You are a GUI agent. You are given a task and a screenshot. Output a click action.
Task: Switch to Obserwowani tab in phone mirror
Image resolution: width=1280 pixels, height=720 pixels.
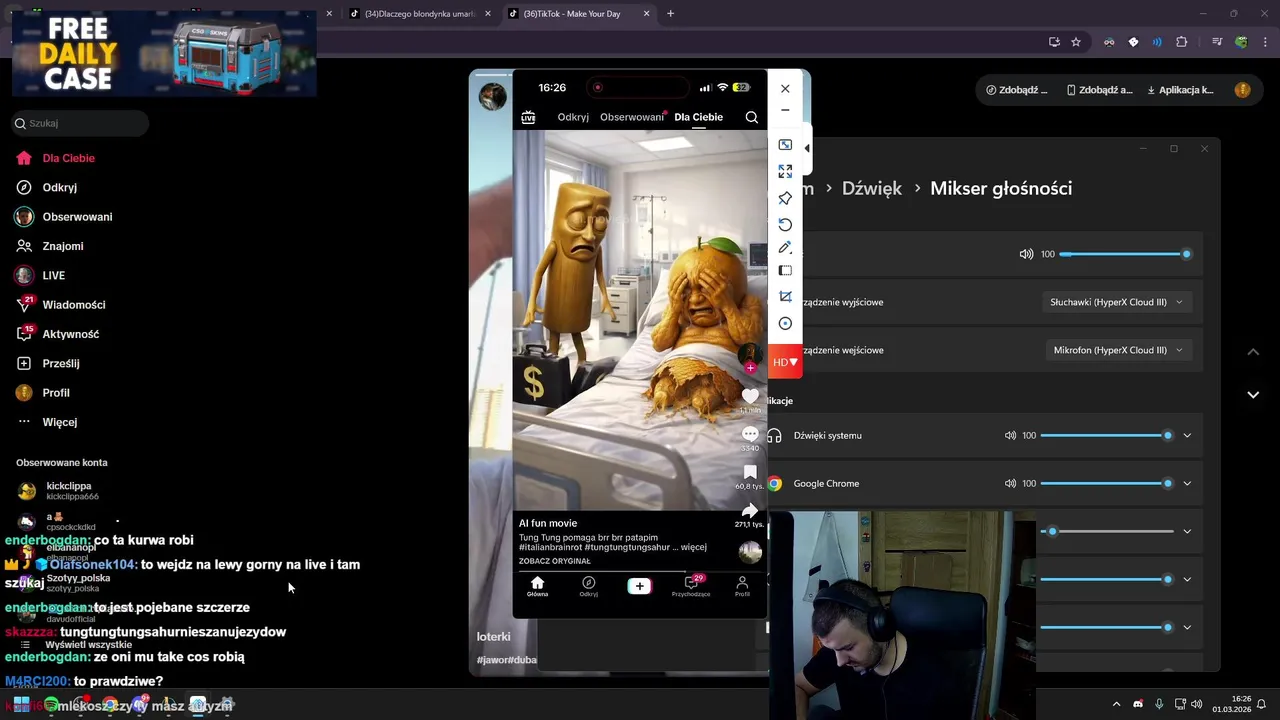pos(632,117)
